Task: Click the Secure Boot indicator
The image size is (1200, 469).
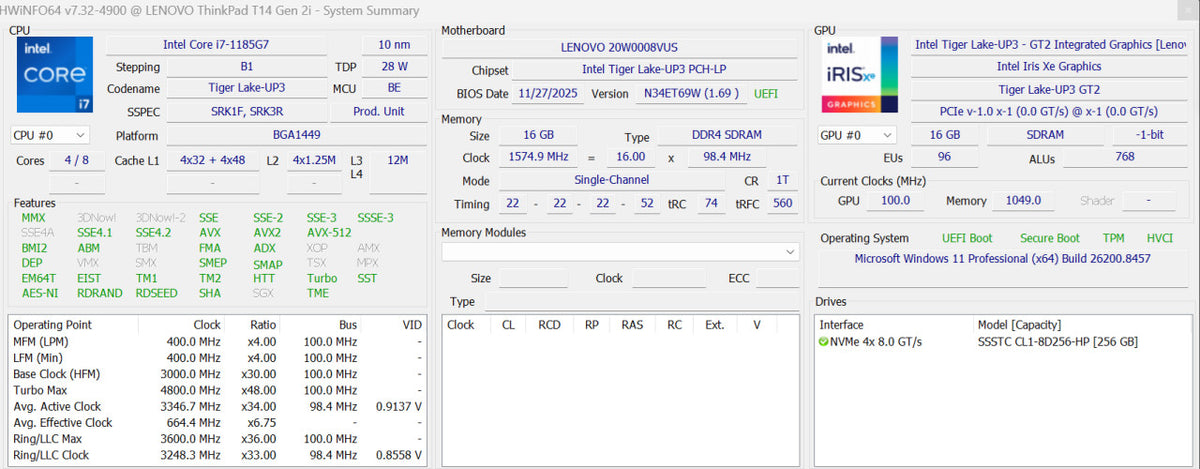Action: pos(1049,238)
